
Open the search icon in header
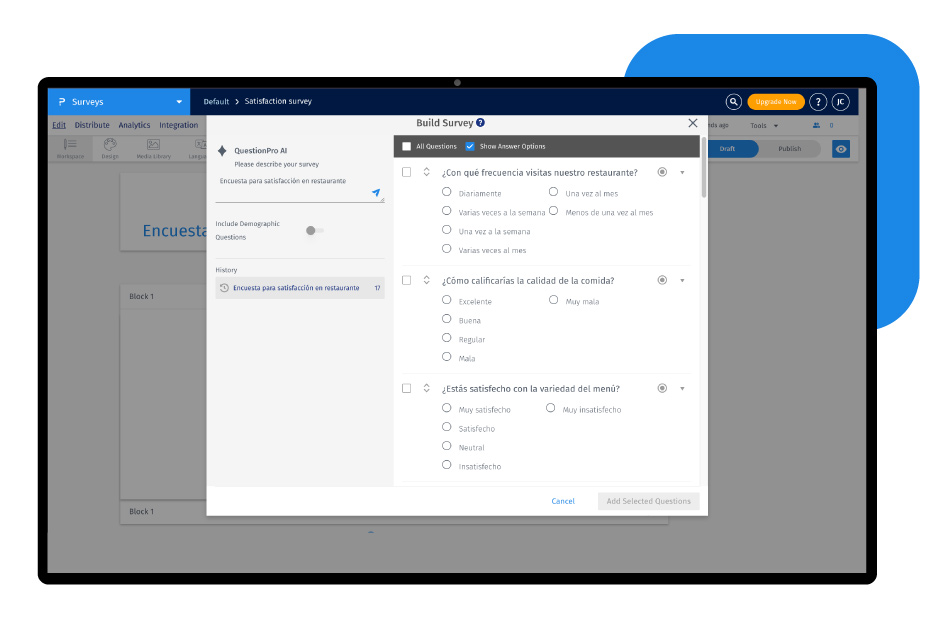pyautogui.click(x=733, y=102)
